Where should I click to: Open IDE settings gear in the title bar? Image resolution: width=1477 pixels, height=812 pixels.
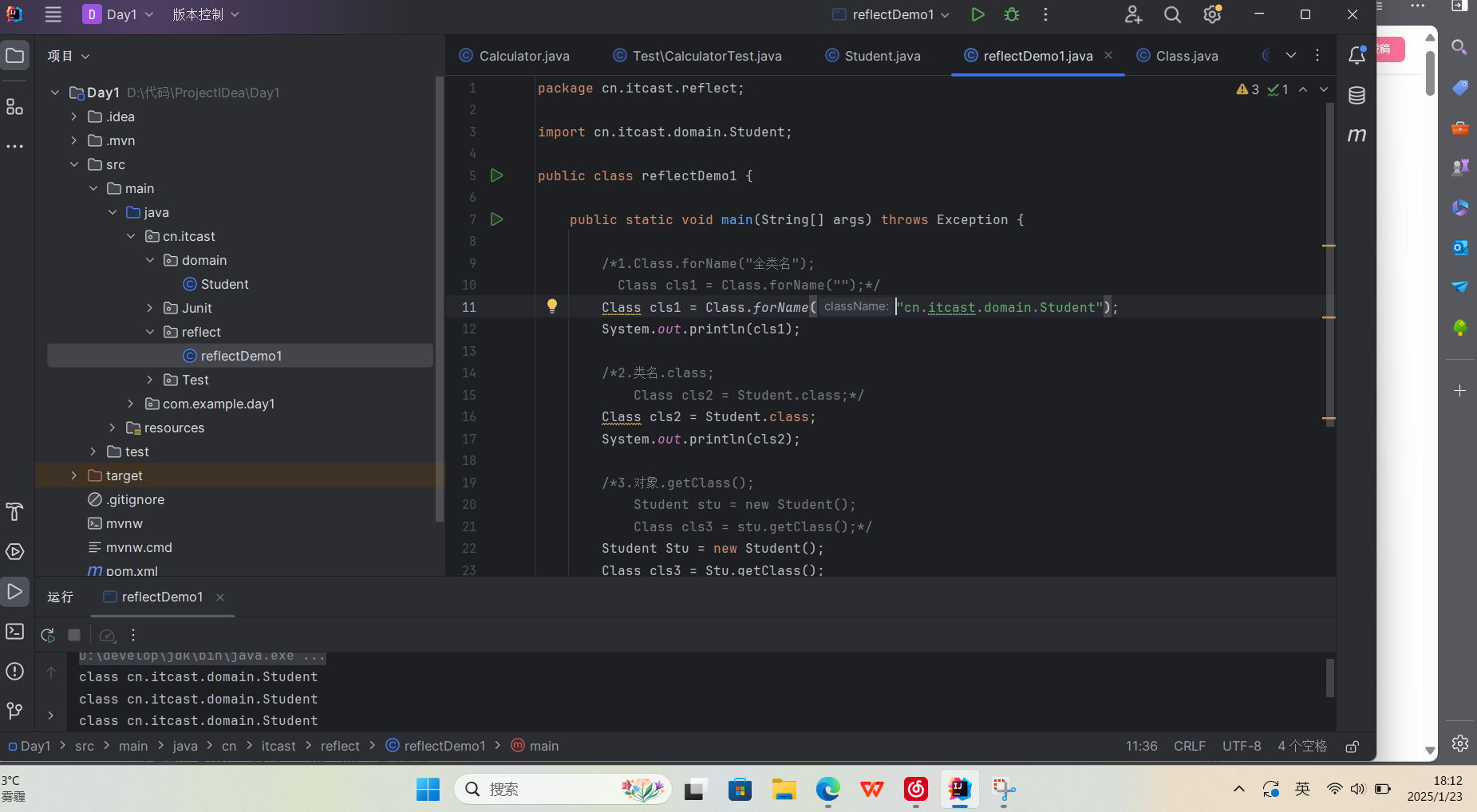coord(1212,14)
